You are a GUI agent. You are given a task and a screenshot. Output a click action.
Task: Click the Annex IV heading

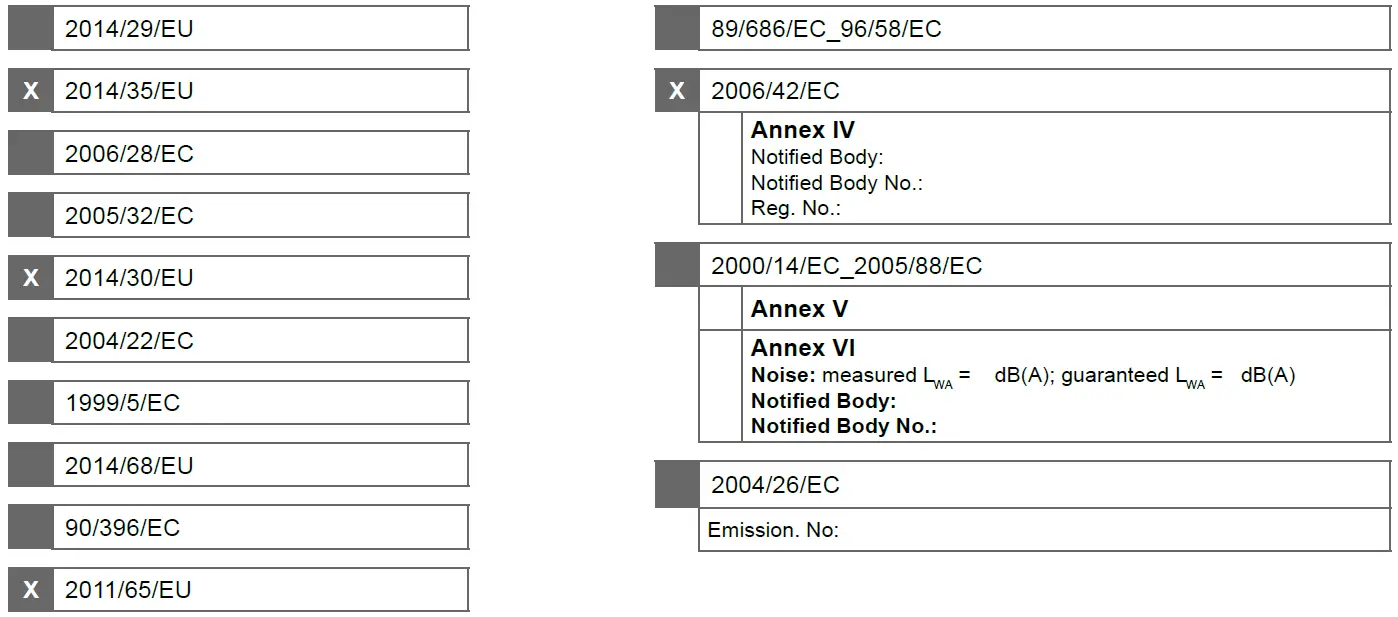[803, 131]
